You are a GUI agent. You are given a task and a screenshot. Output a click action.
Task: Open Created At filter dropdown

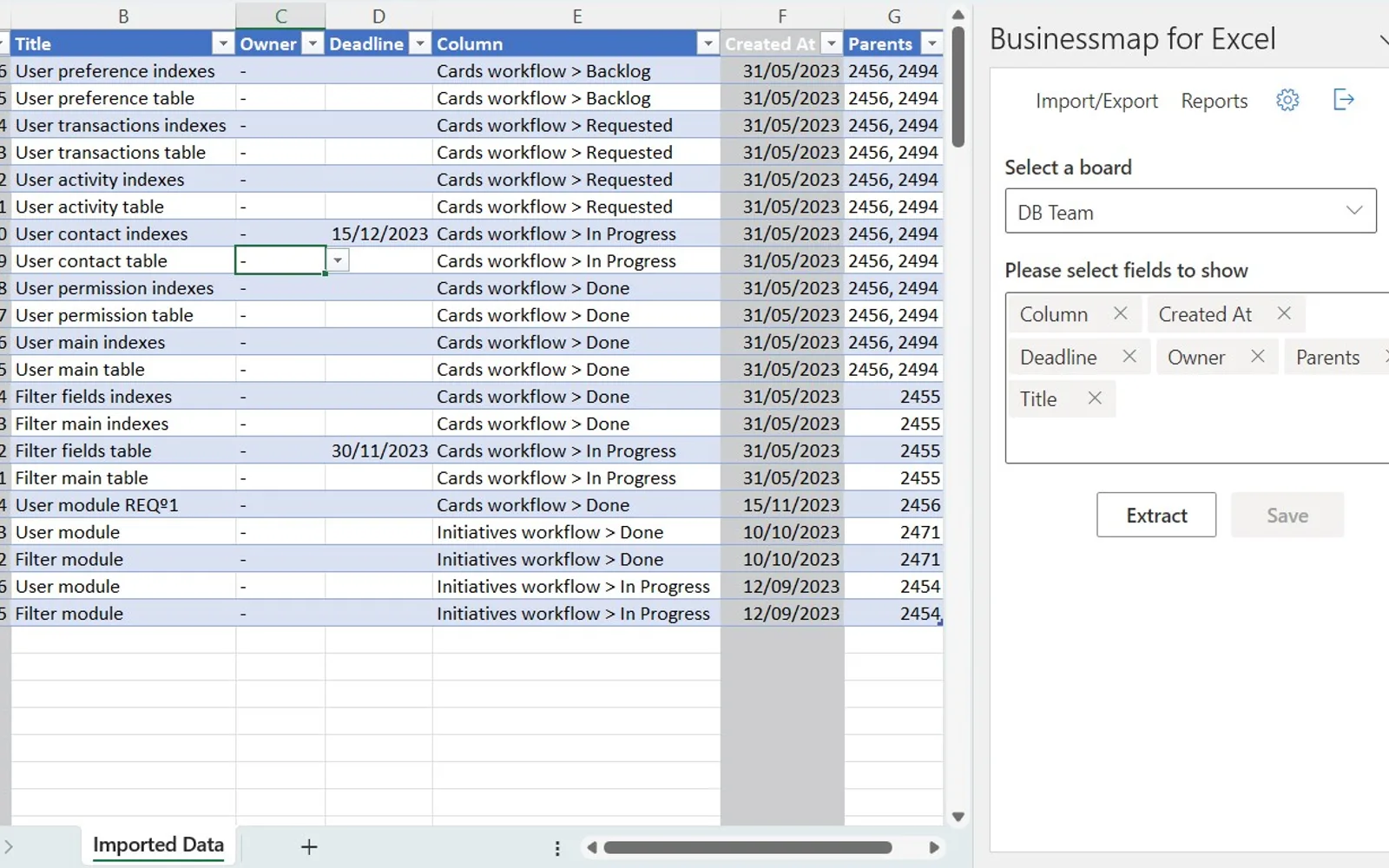coord(832,43)
